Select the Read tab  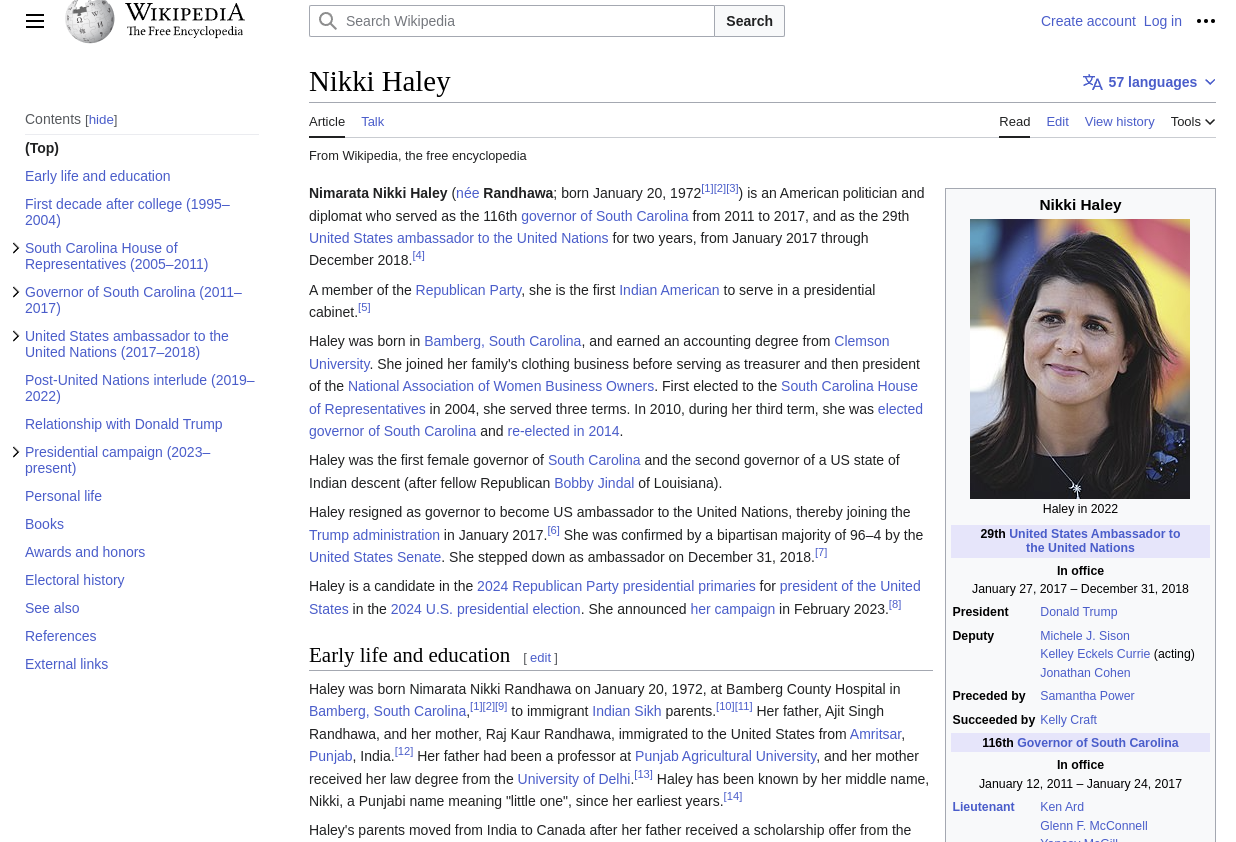(x=1014, y=121)
